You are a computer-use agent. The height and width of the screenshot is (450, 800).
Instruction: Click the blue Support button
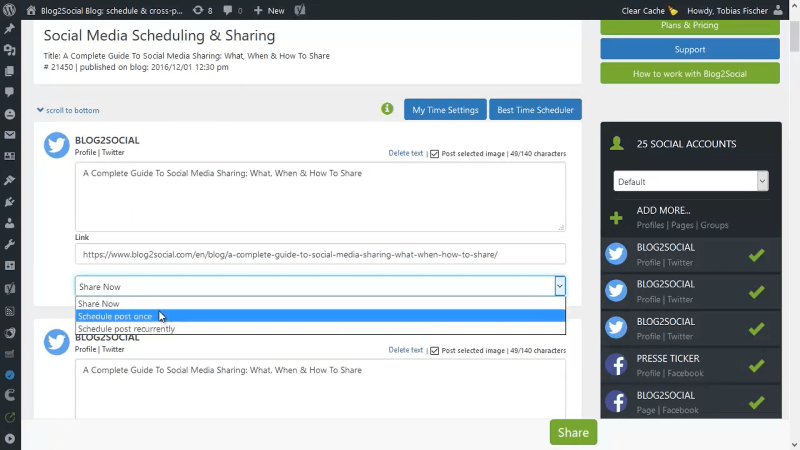coord(690,49)
